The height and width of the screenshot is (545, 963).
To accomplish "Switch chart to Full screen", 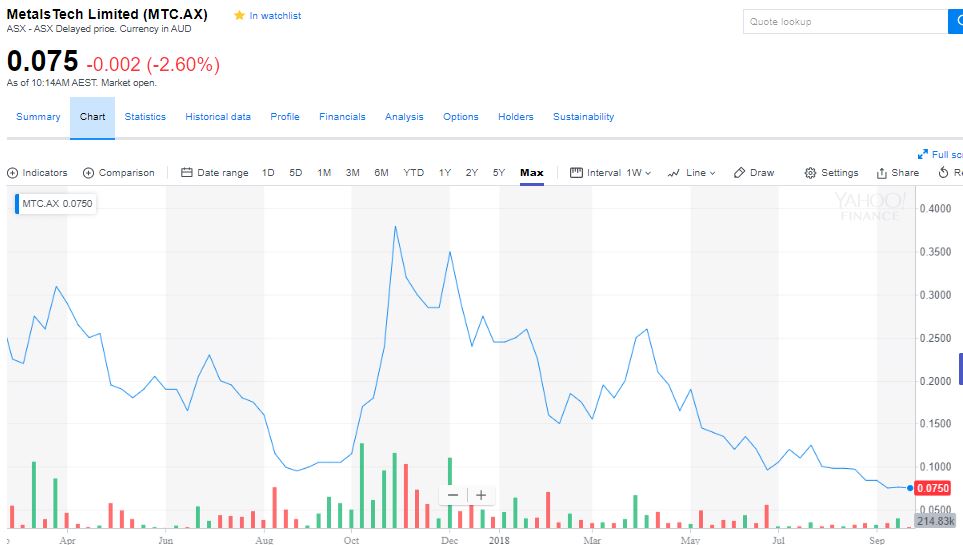I will click(x=940, y=155).
